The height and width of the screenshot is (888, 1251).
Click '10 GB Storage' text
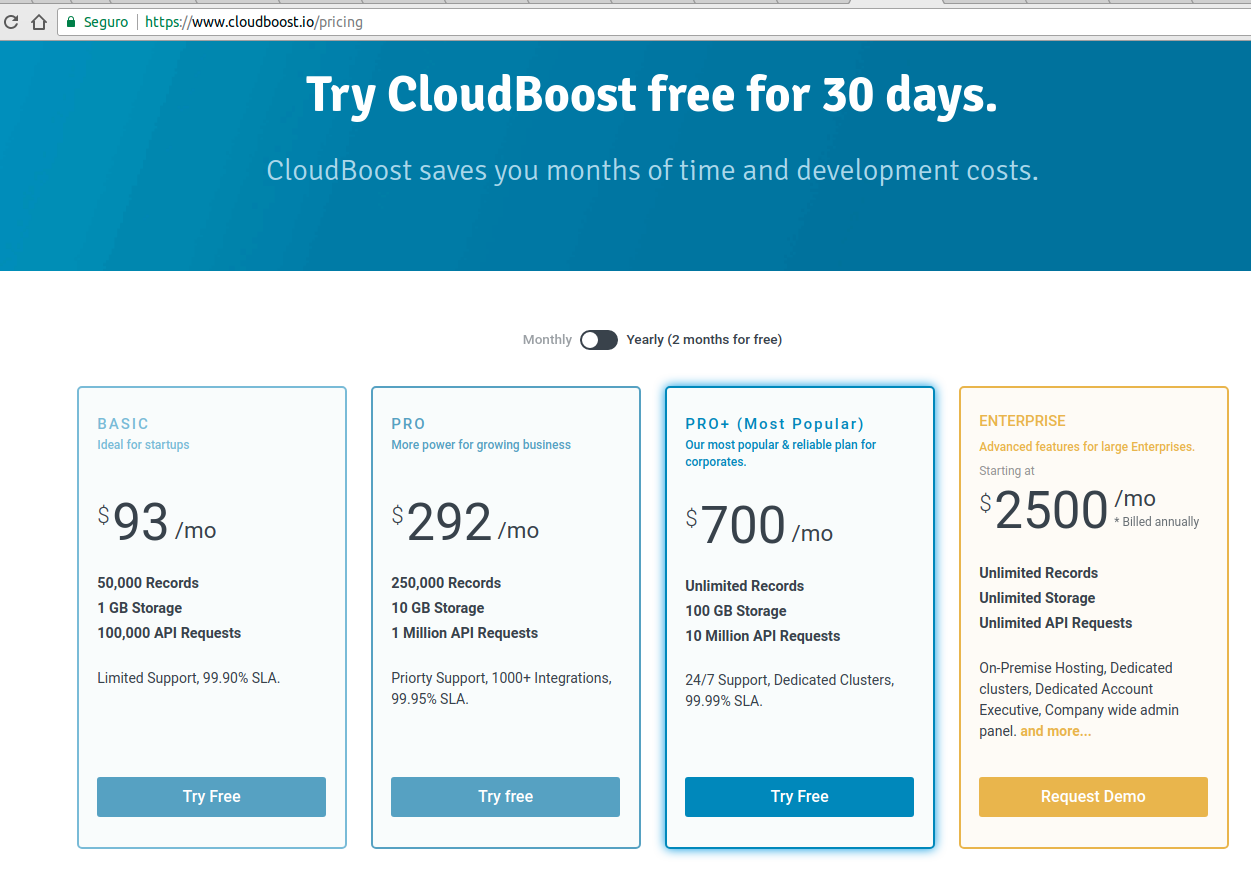(437, 608)
